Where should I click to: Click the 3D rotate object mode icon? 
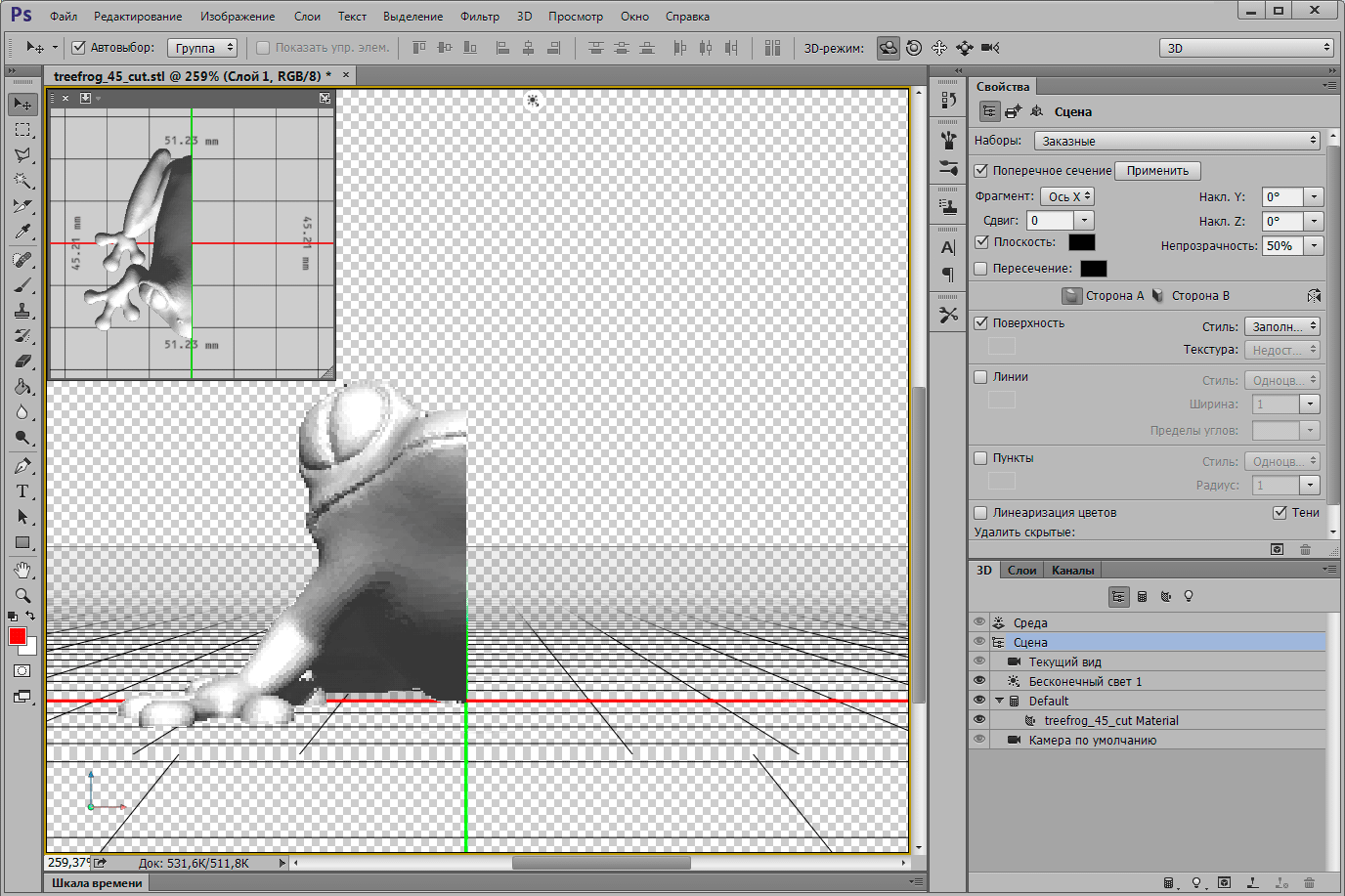[x=888, y=48]
